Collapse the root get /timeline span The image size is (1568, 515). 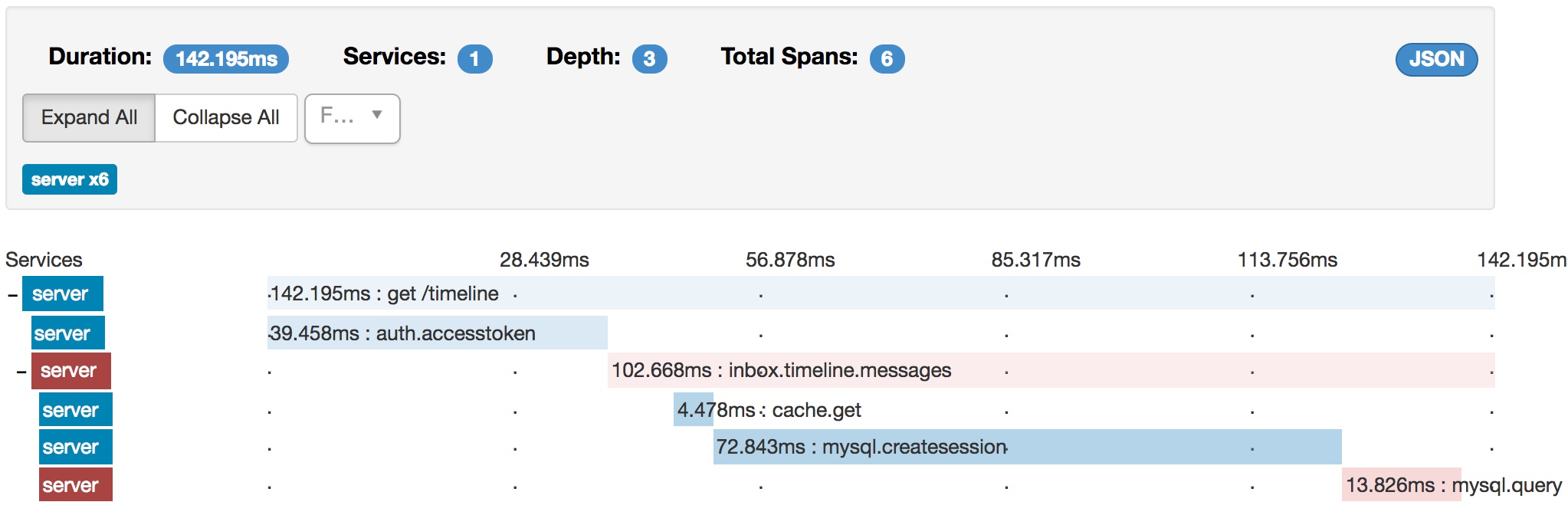pyautogui.click(x=12, y=294)
